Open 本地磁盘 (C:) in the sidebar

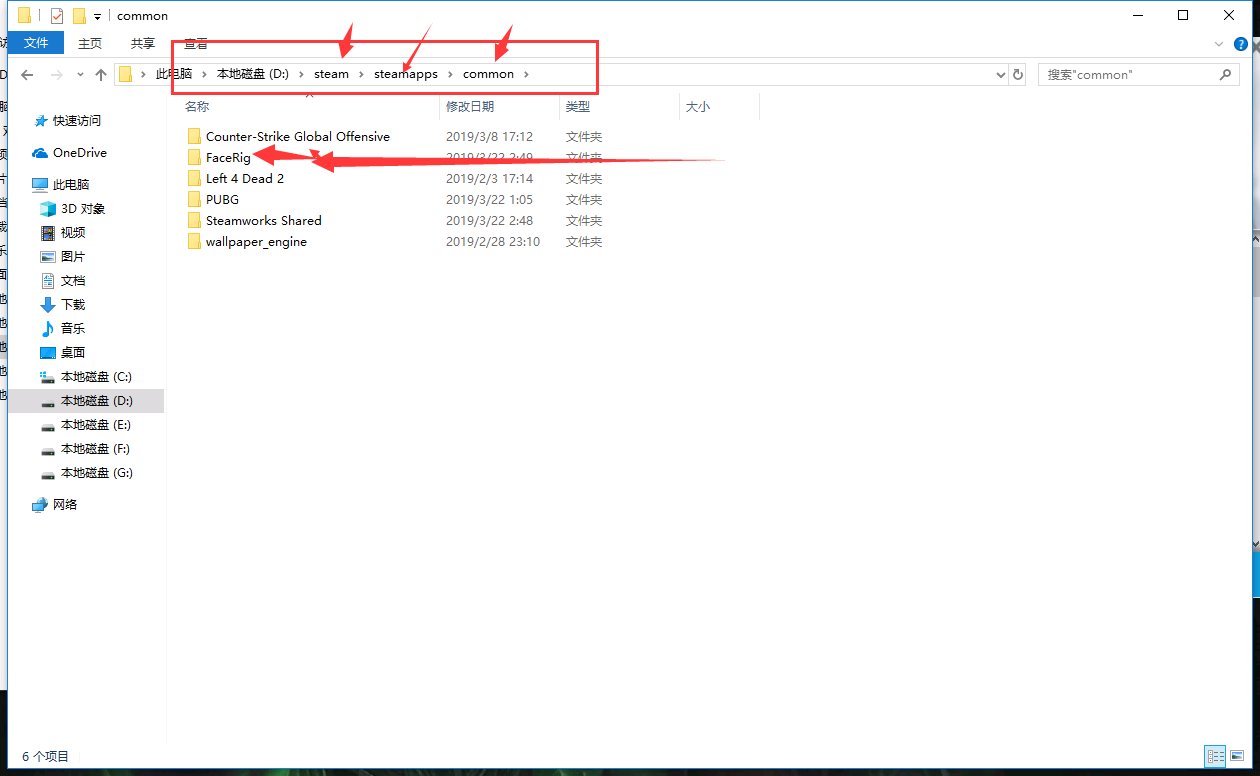point(96,376)
